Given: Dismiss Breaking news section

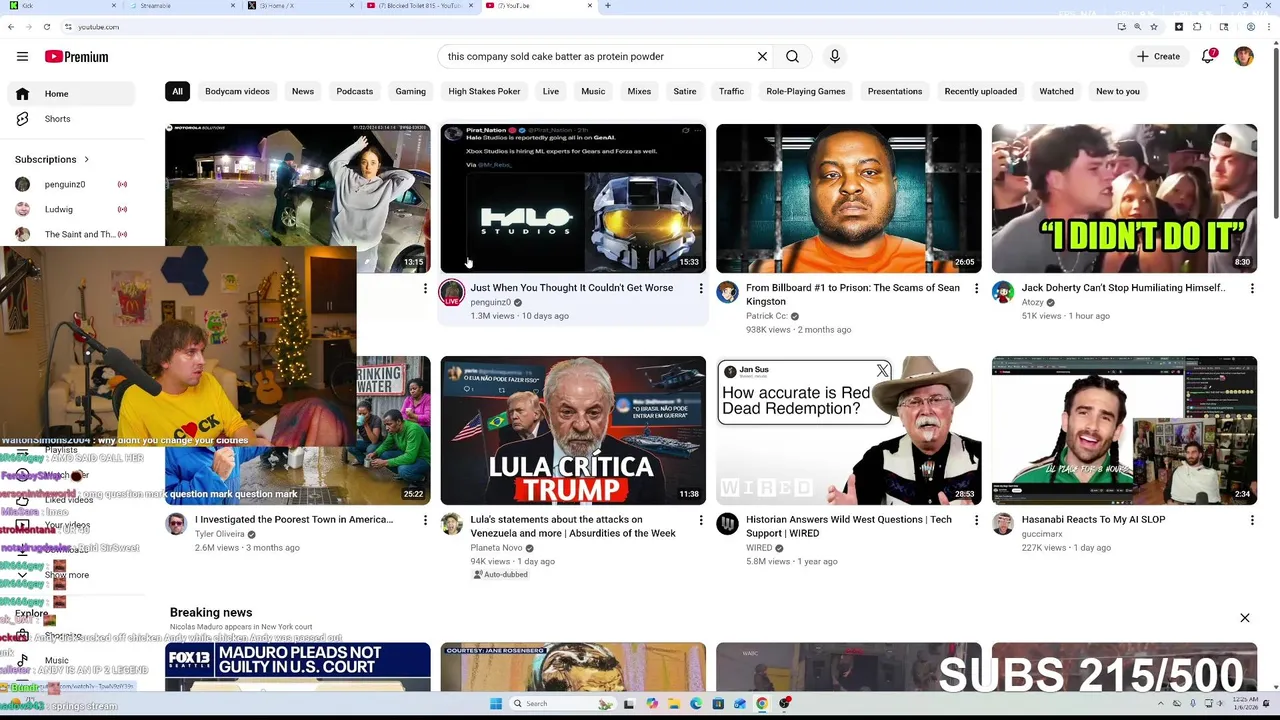Looking at the screenshot, I should point(1245,618).
